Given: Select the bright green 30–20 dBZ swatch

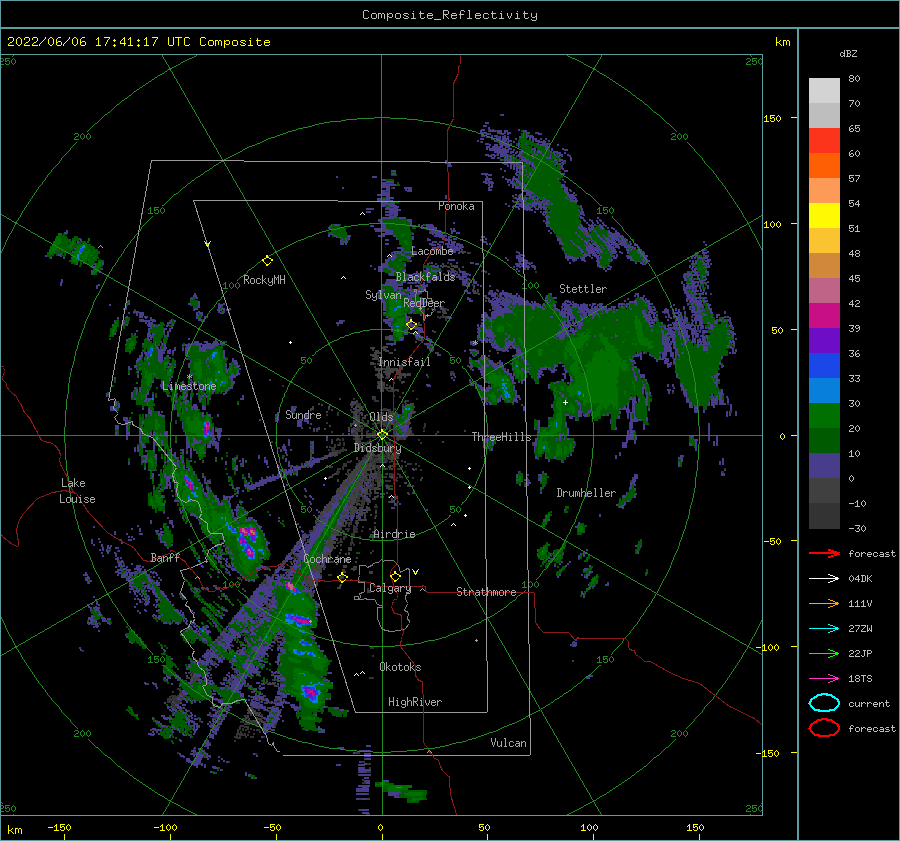Looking at the screenshot, I should tap(824, 416).
